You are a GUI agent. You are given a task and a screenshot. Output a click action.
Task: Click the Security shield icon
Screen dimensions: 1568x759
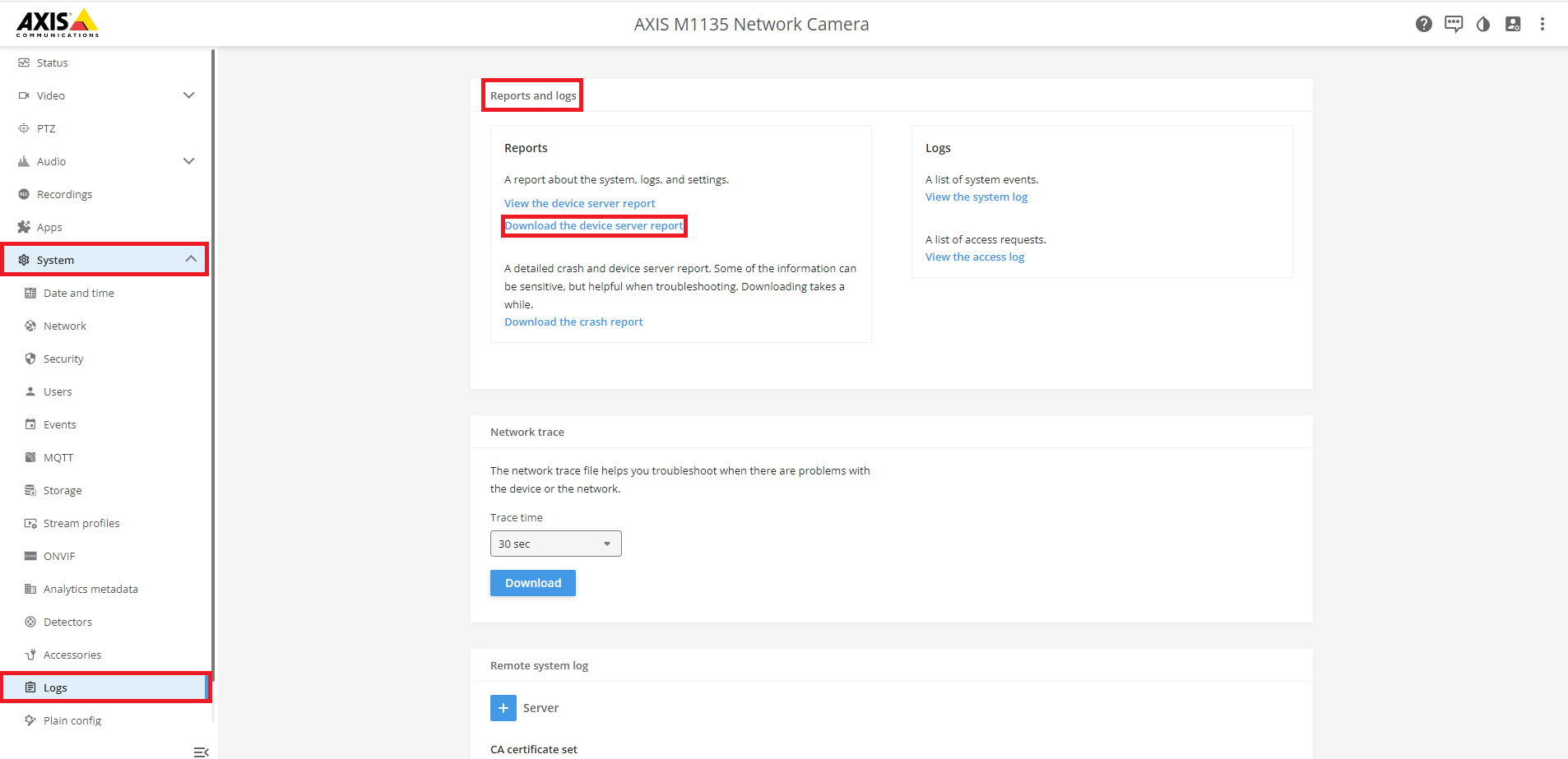tap(30, 359)
